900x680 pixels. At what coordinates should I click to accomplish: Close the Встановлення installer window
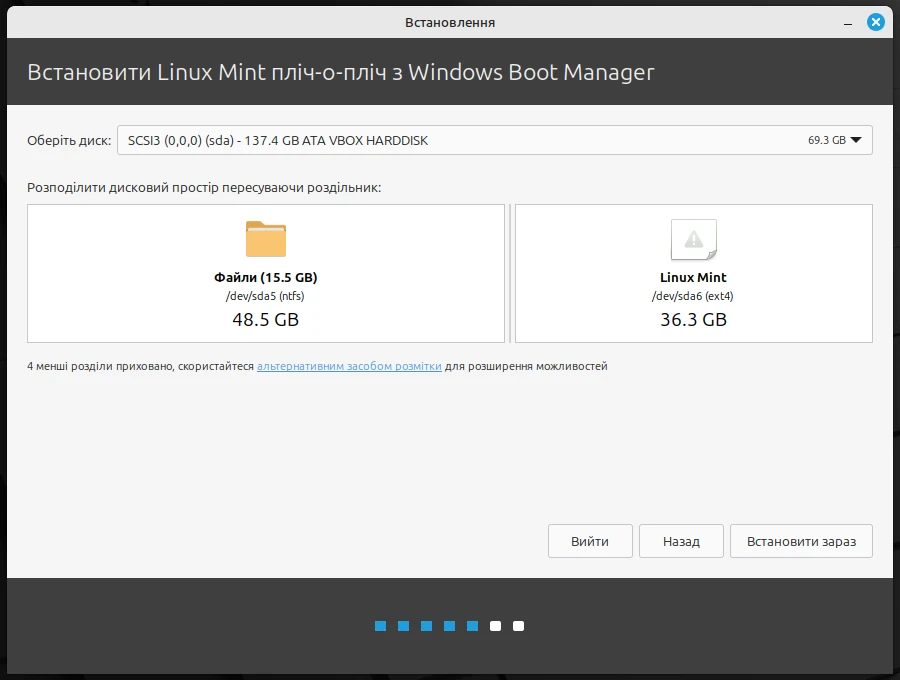pyautogui.click(x=875, y=22)
